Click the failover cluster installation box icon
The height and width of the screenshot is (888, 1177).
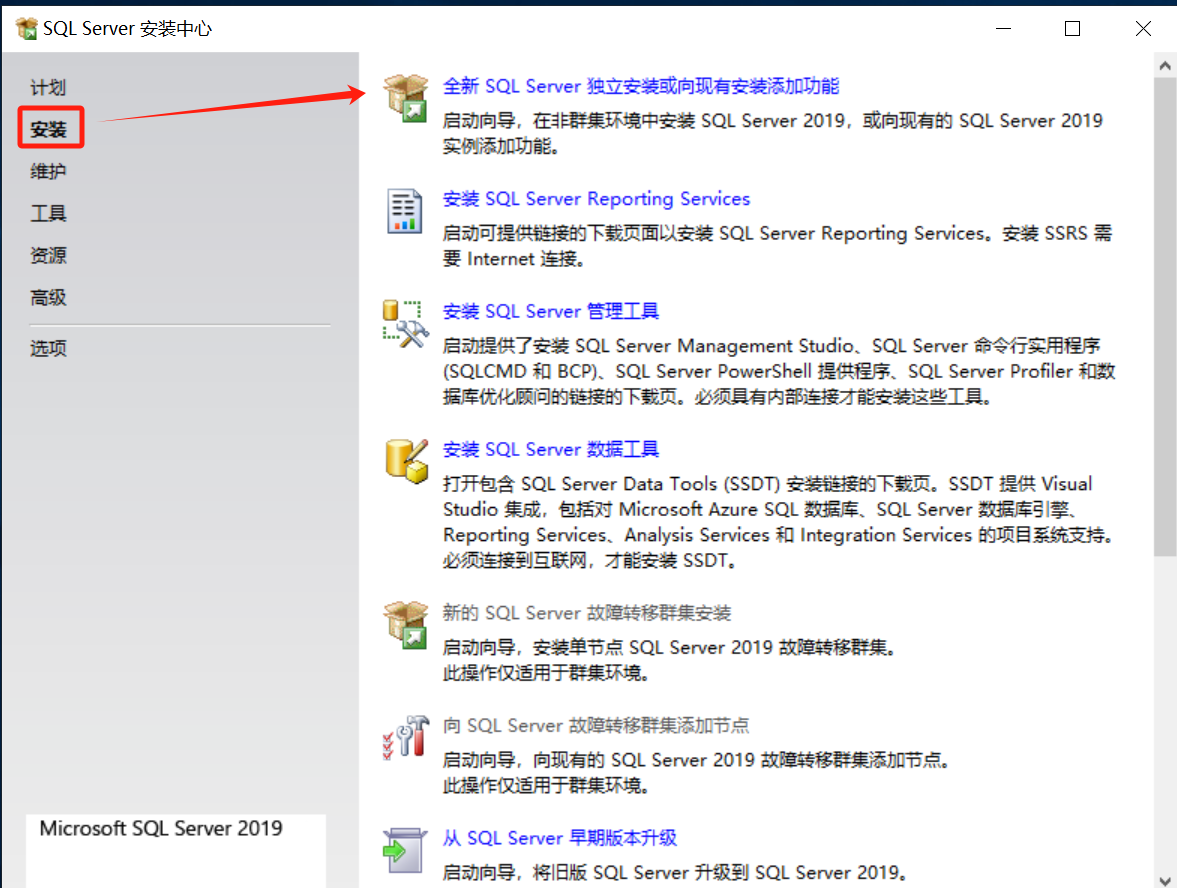[406, 625]
